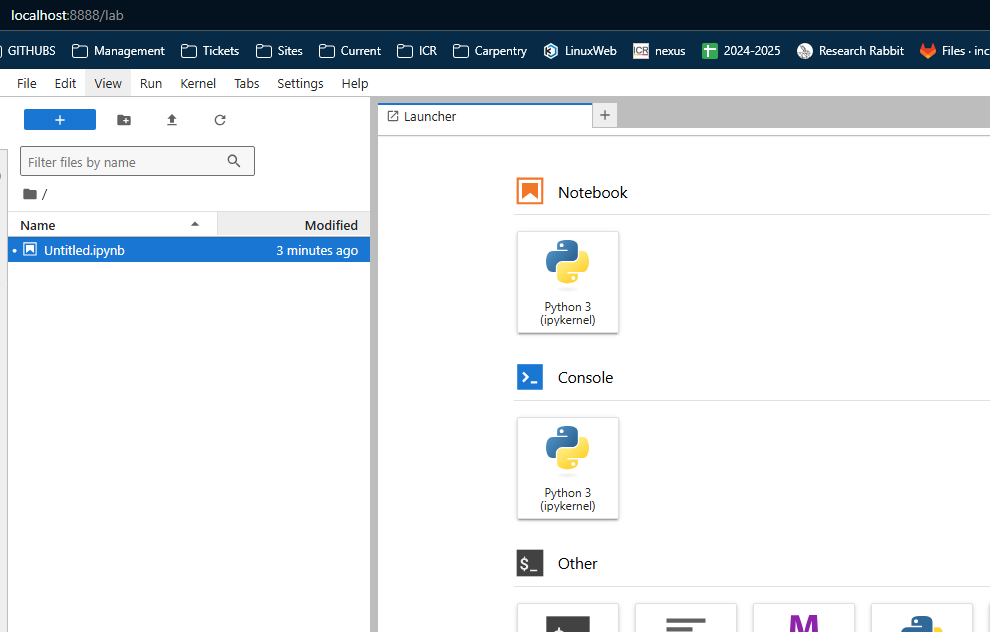Open the View menu

click(x=108, y=83)
